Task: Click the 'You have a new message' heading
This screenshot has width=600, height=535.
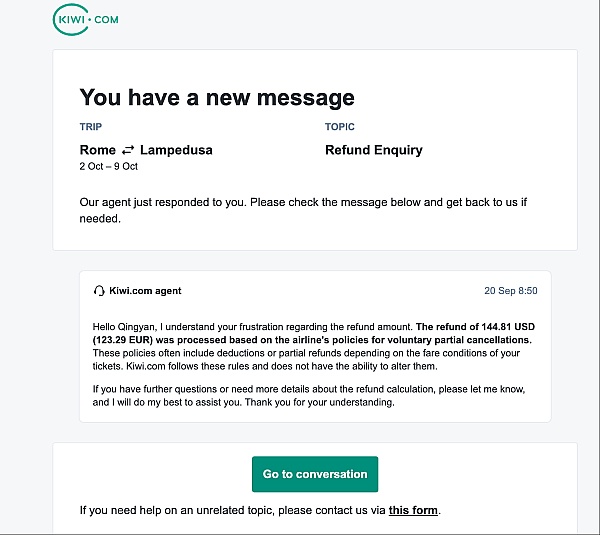Action: coord(217,97)
